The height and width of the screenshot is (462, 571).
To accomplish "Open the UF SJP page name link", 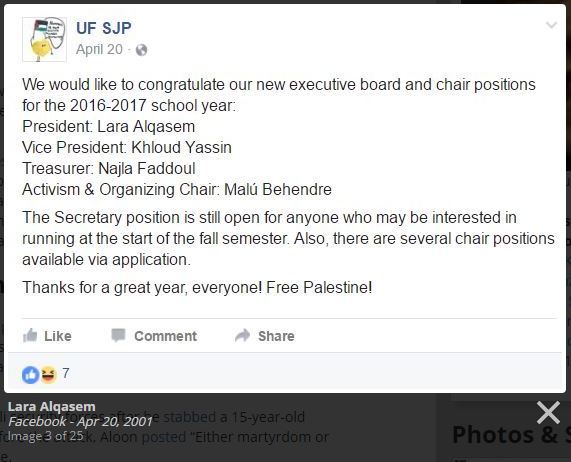I will (x=104, y=28).
